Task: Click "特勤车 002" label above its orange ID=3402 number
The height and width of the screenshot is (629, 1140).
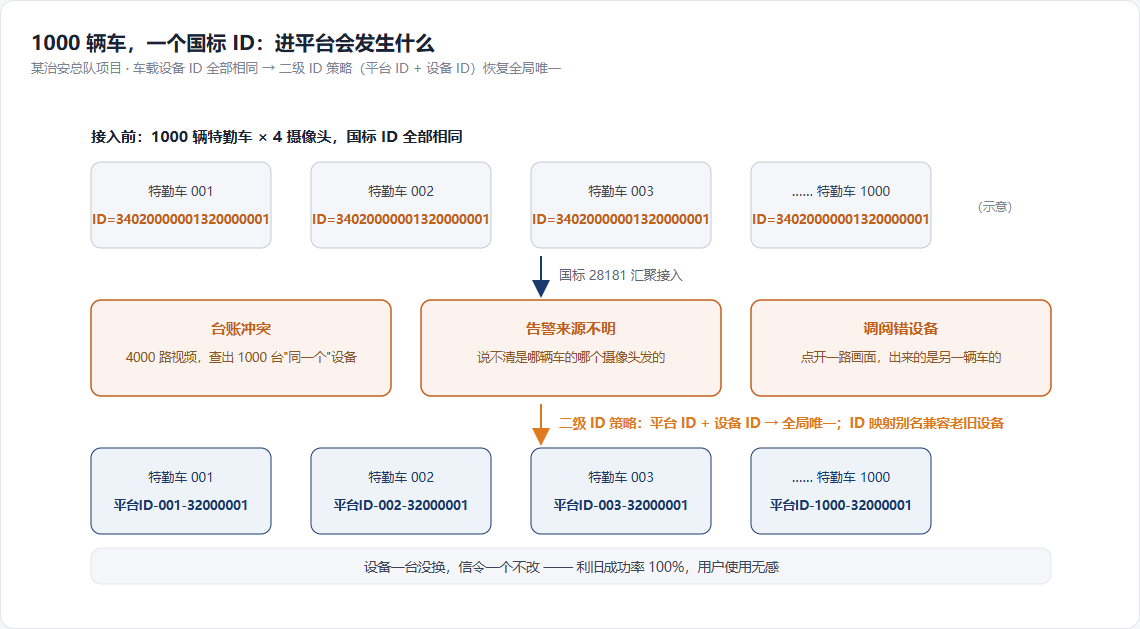Action: [x=401, y=191]
